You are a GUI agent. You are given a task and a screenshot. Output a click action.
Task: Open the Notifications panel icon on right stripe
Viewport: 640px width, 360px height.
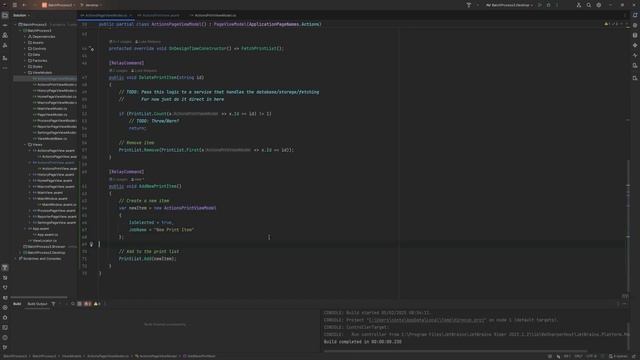coord(635,15)
